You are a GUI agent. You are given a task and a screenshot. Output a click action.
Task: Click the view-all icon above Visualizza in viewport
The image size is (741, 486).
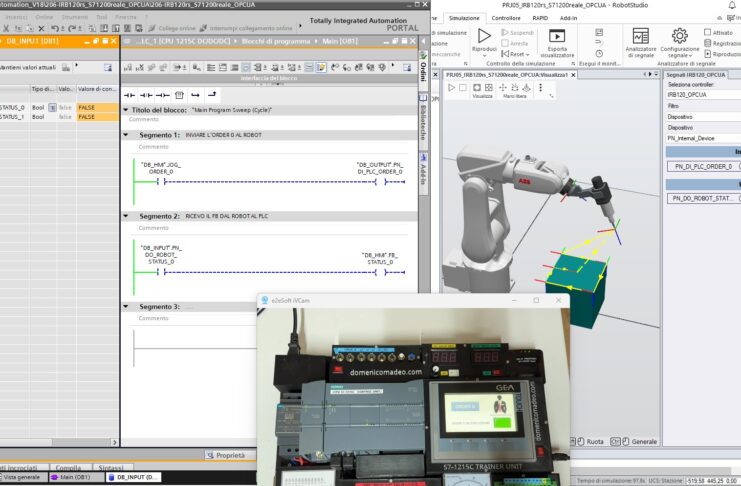point(477,87)
